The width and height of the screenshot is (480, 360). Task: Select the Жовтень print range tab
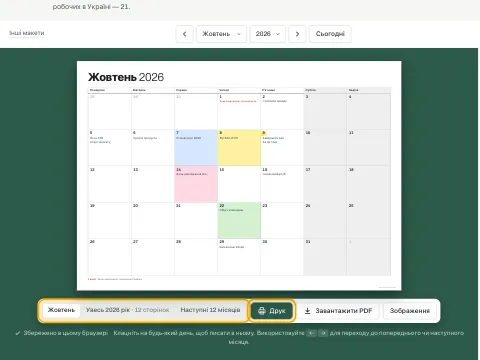tap(61, 310)
